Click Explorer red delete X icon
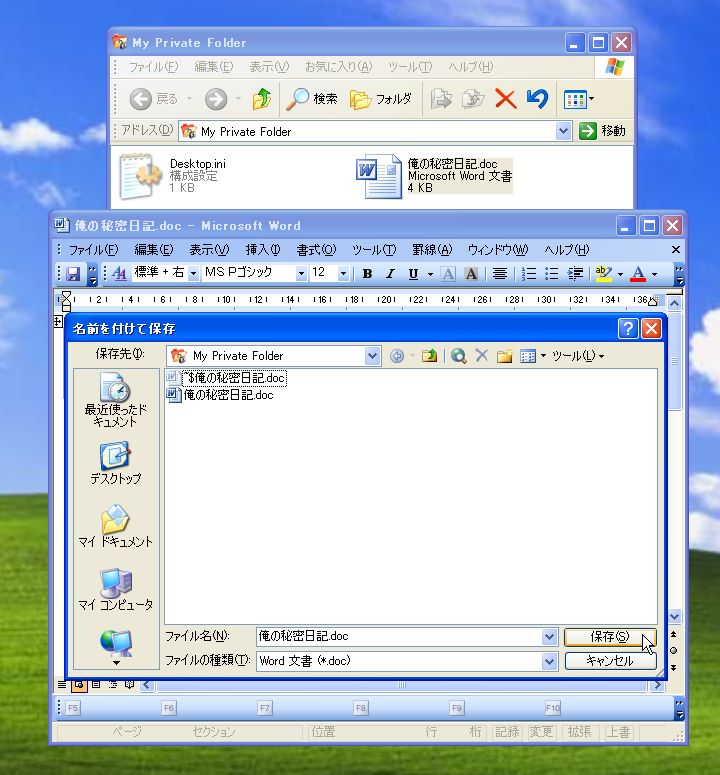 [505, 99]
